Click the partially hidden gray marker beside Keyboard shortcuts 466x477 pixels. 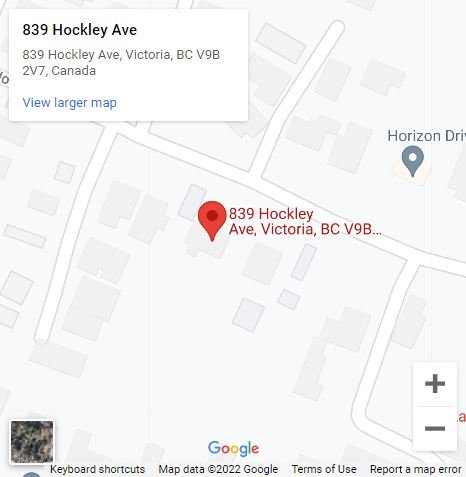(x=32, y=474)
